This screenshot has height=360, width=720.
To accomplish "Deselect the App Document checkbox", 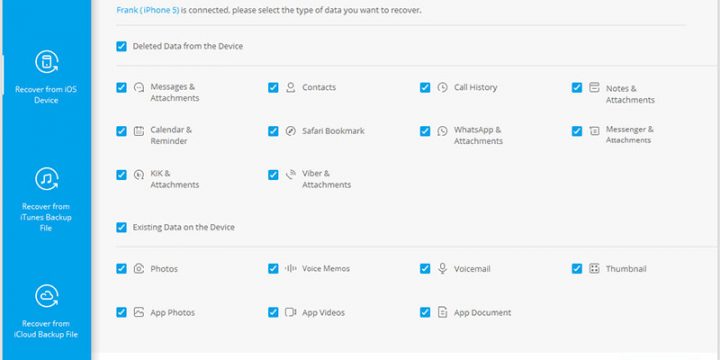I will point(425,313).
